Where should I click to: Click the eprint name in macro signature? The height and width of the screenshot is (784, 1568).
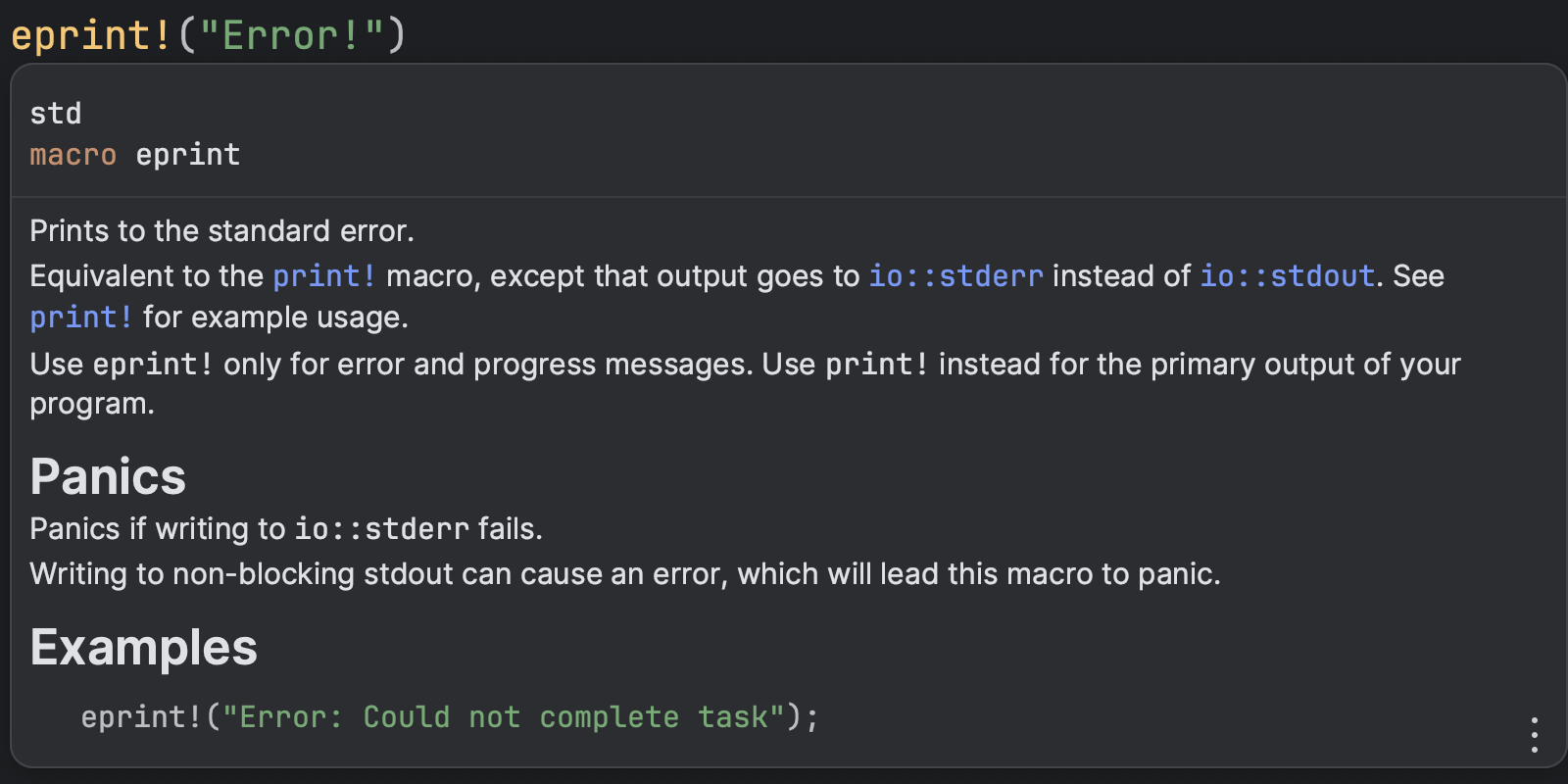[x=188, y=155]
